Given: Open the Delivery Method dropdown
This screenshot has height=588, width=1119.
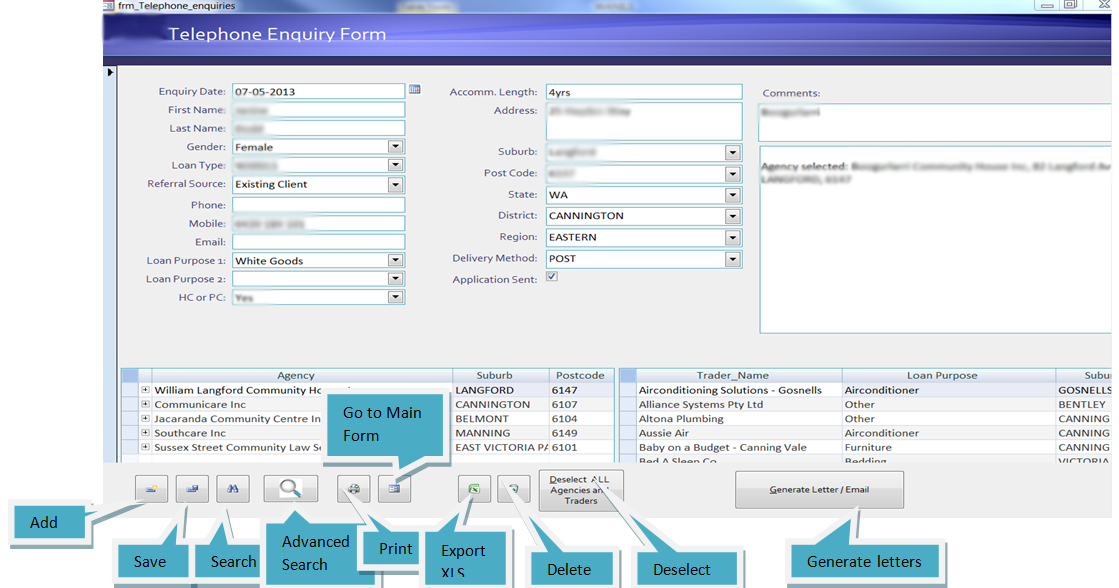Looking at the screenshot, I should click(x=731, y=258).
